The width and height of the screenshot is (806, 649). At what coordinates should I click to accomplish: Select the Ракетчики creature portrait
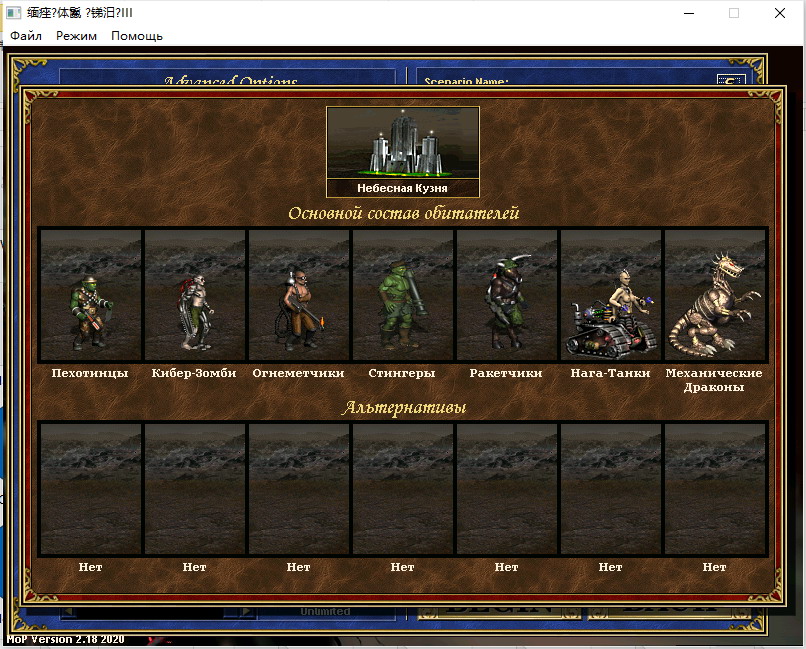(x=507, y=295)
